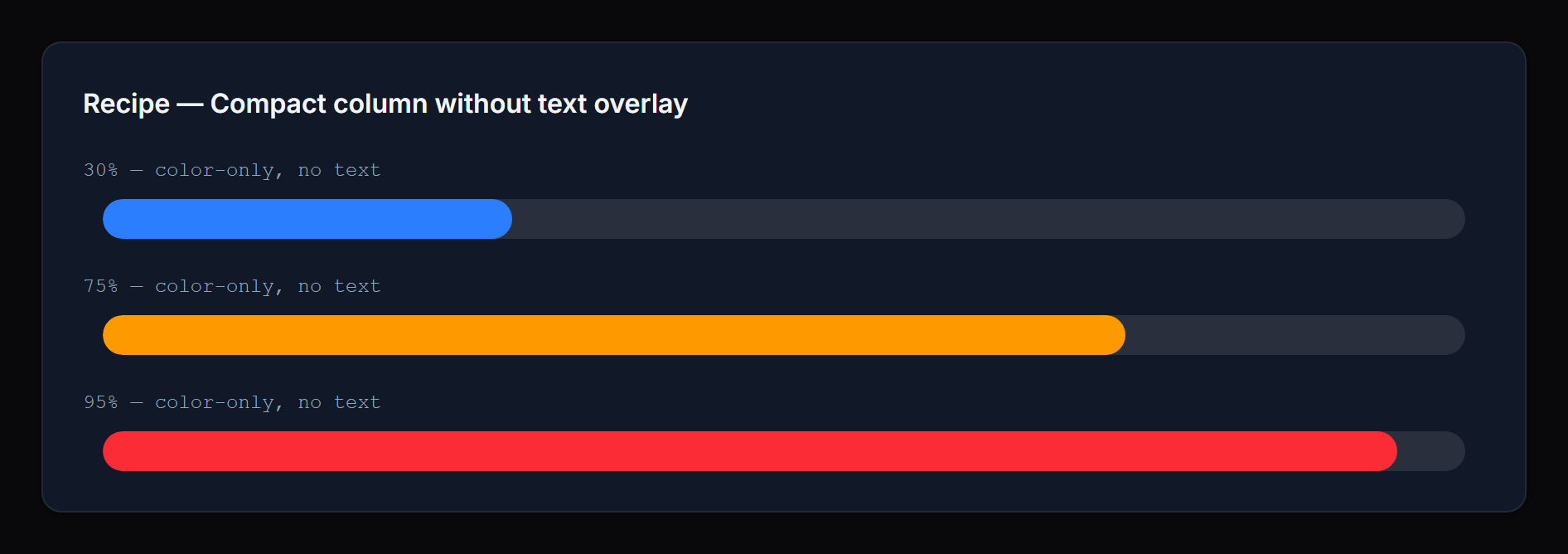Click the rounded right end of the blue fill
Screen dimensions: 1568x554
[x=502, y=219]
